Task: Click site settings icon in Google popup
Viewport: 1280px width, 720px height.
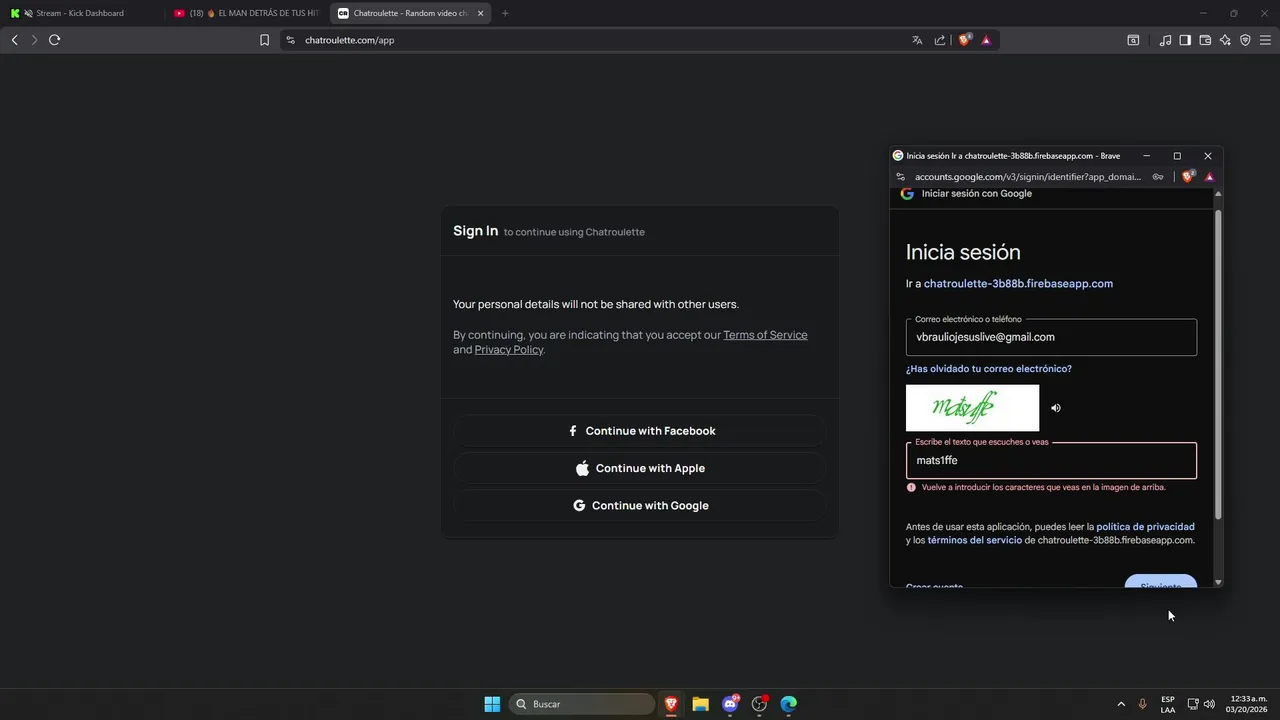Action: [x=900, y=177]
